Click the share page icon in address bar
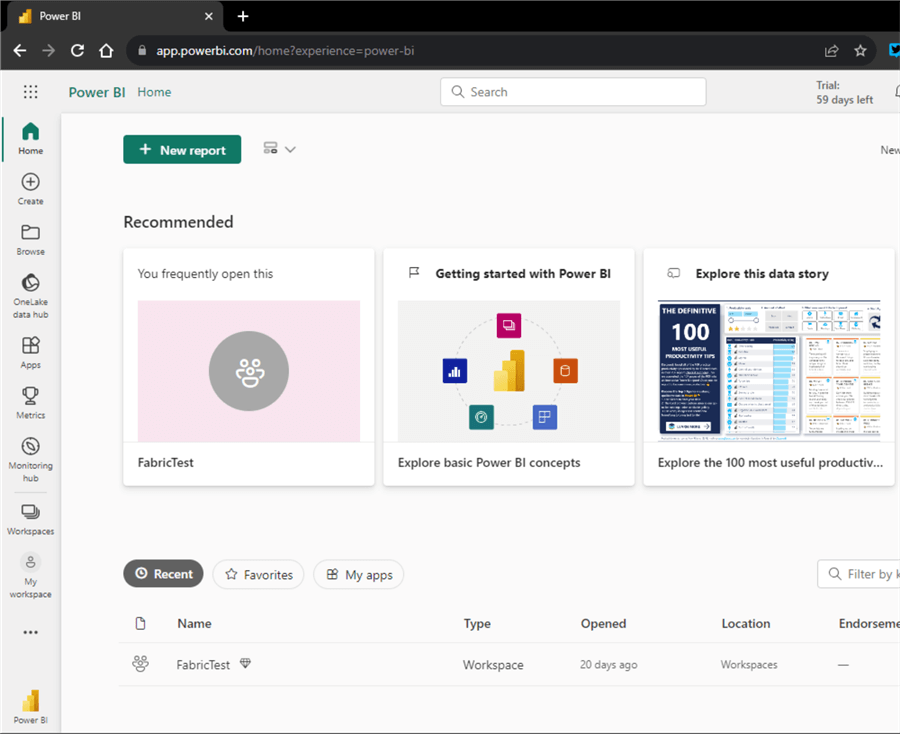900x734 pixels. coord(831,51)
